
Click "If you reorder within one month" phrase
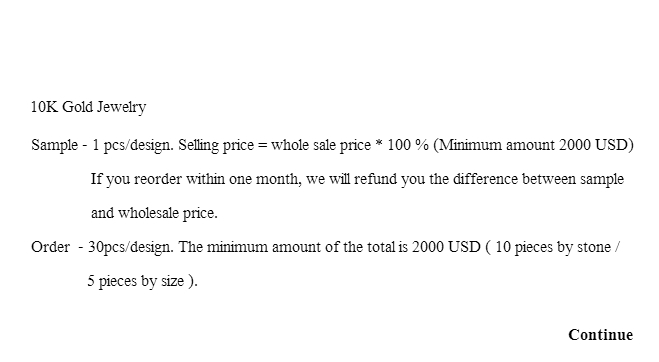point(196,179)
